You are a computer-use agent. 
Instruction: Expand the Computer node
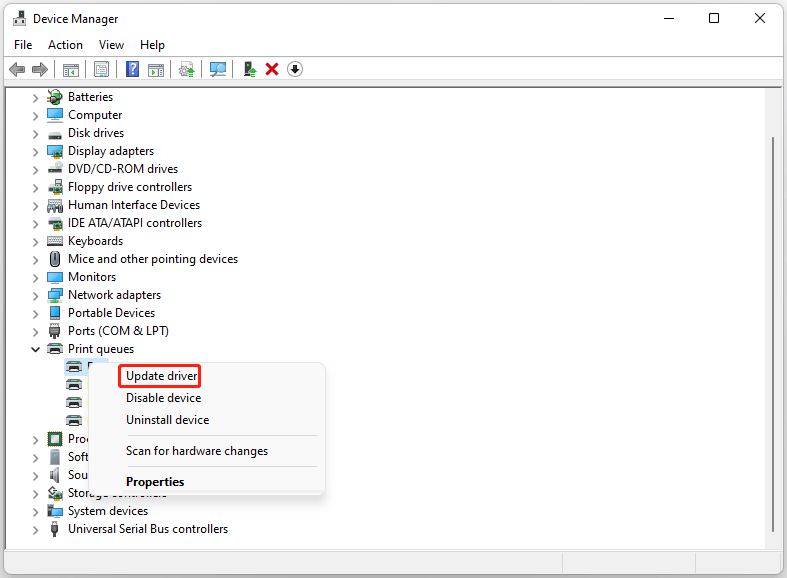[35, 116]
